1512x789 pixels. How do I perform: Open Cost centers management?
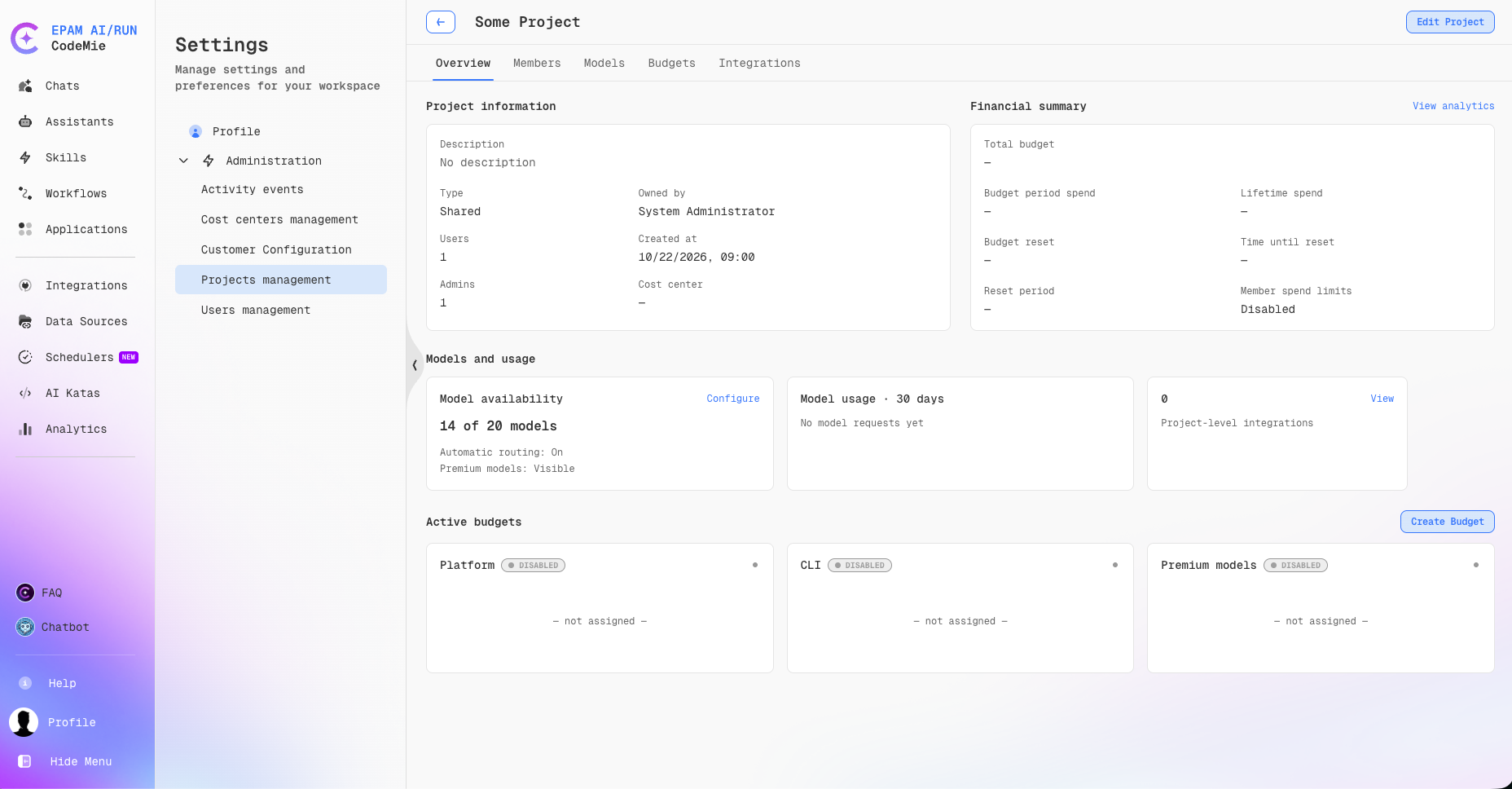pos(281,219)
